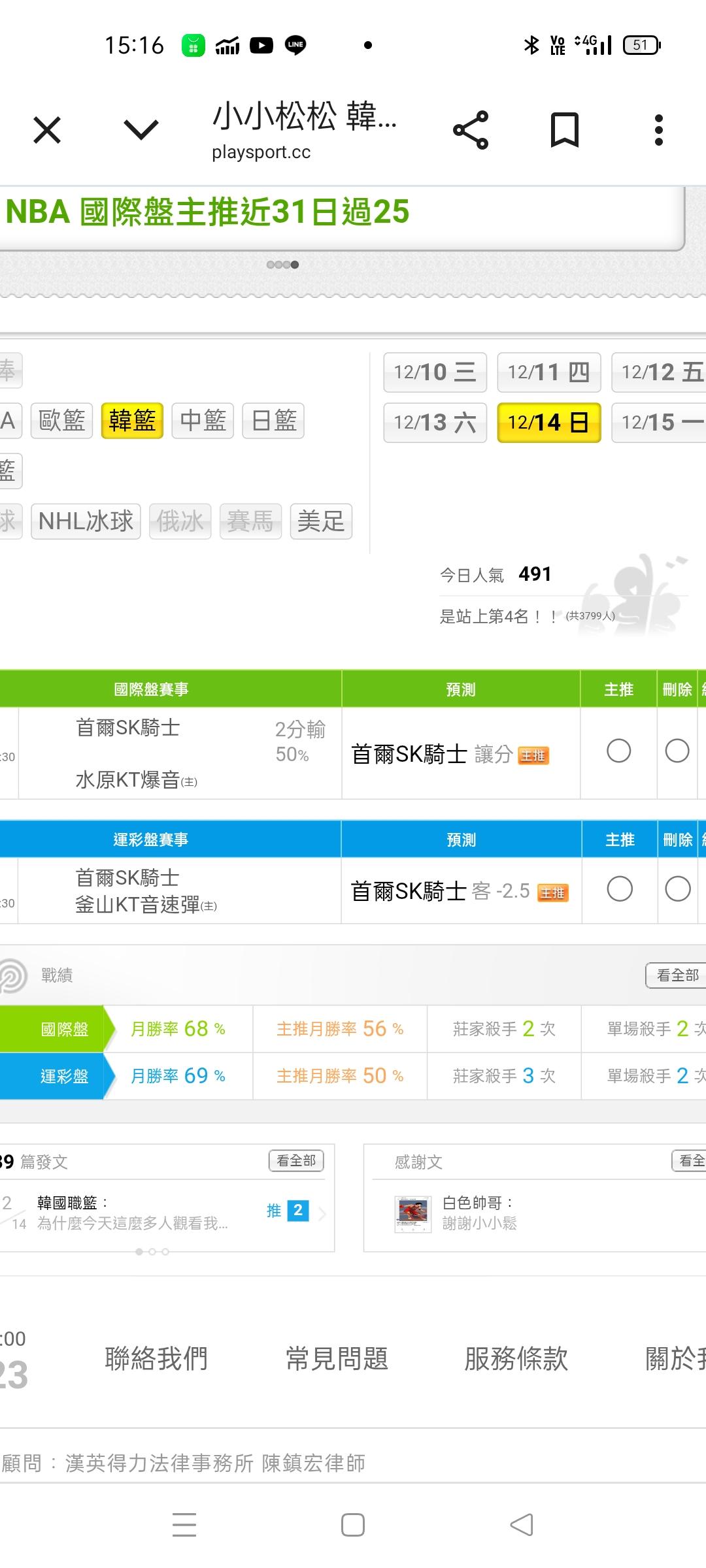Click the banner carousel pagination dots
This screenshot has height=1568, width=706.
tap(282, 265)
